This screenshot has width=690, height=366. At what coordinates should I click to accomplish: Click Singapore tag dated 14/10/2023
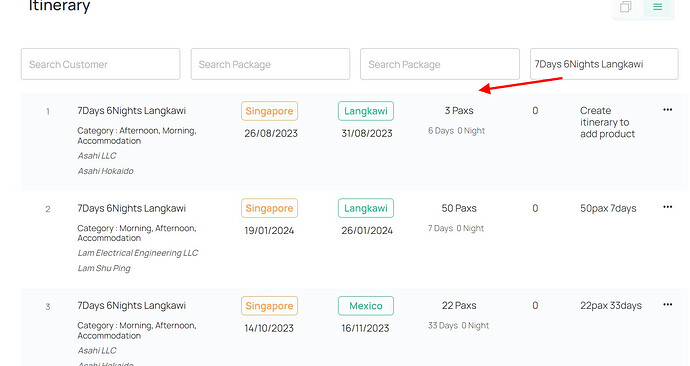point(269,306)
